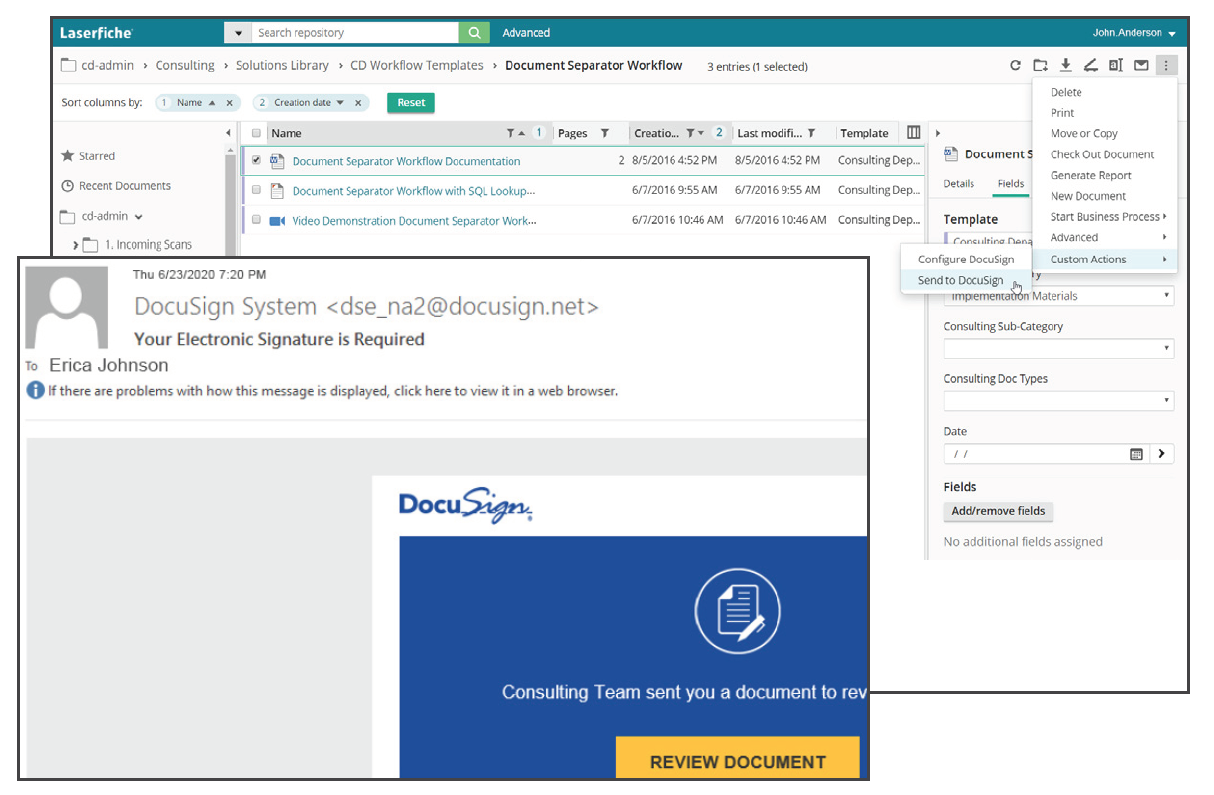Check the Workflow with SQL Lookup row checkbox

pos(256,190)
